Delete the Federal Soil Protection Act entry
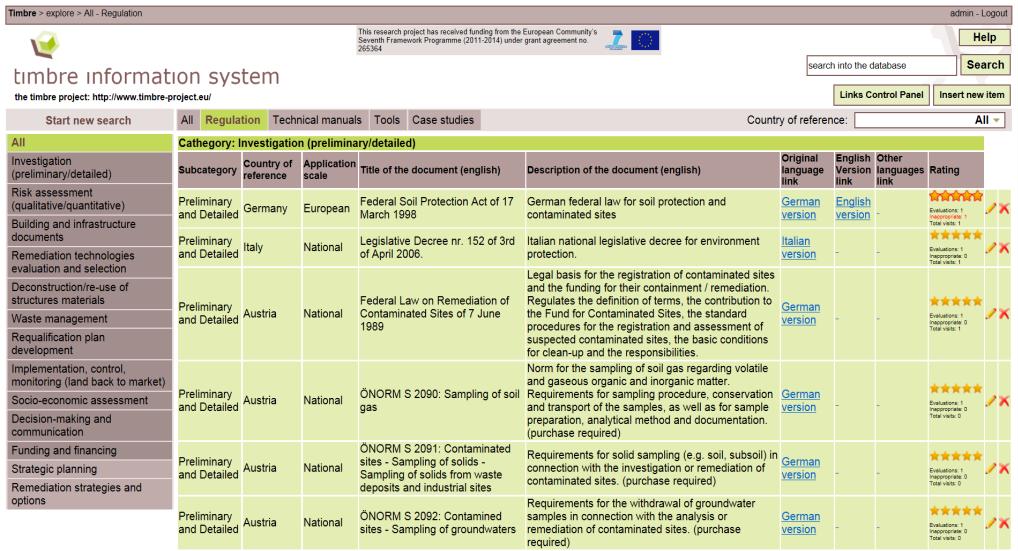Viewport: 1018px width, 551px height. point(1004,208)
